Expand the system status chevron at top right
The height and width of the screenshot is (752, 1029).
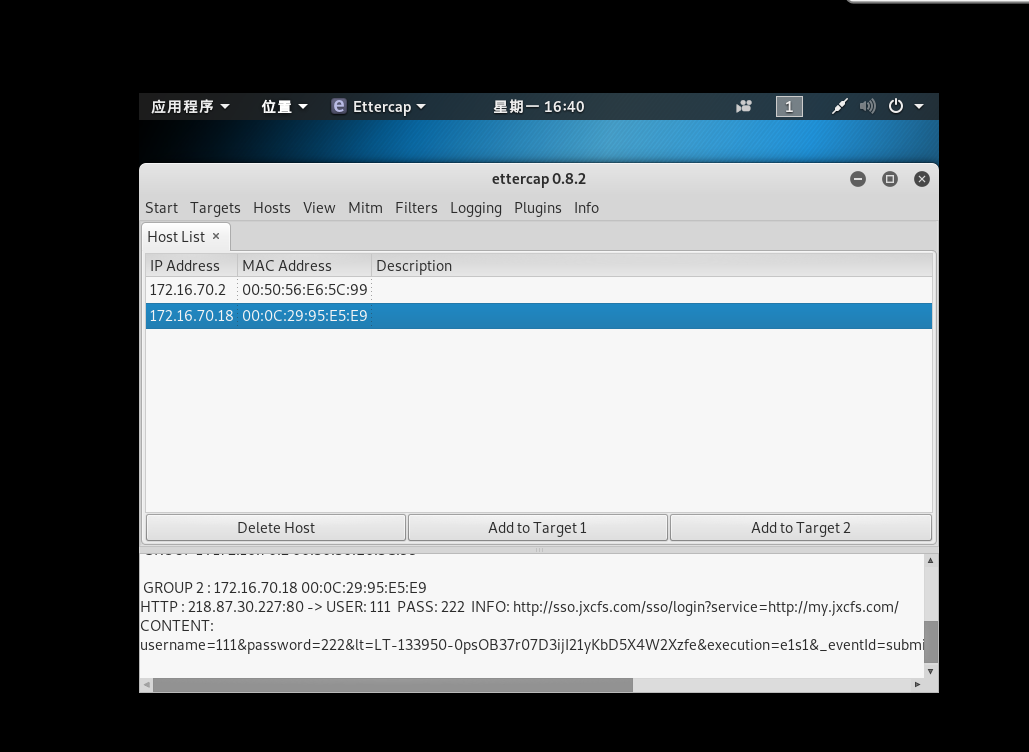click(921, 106)
